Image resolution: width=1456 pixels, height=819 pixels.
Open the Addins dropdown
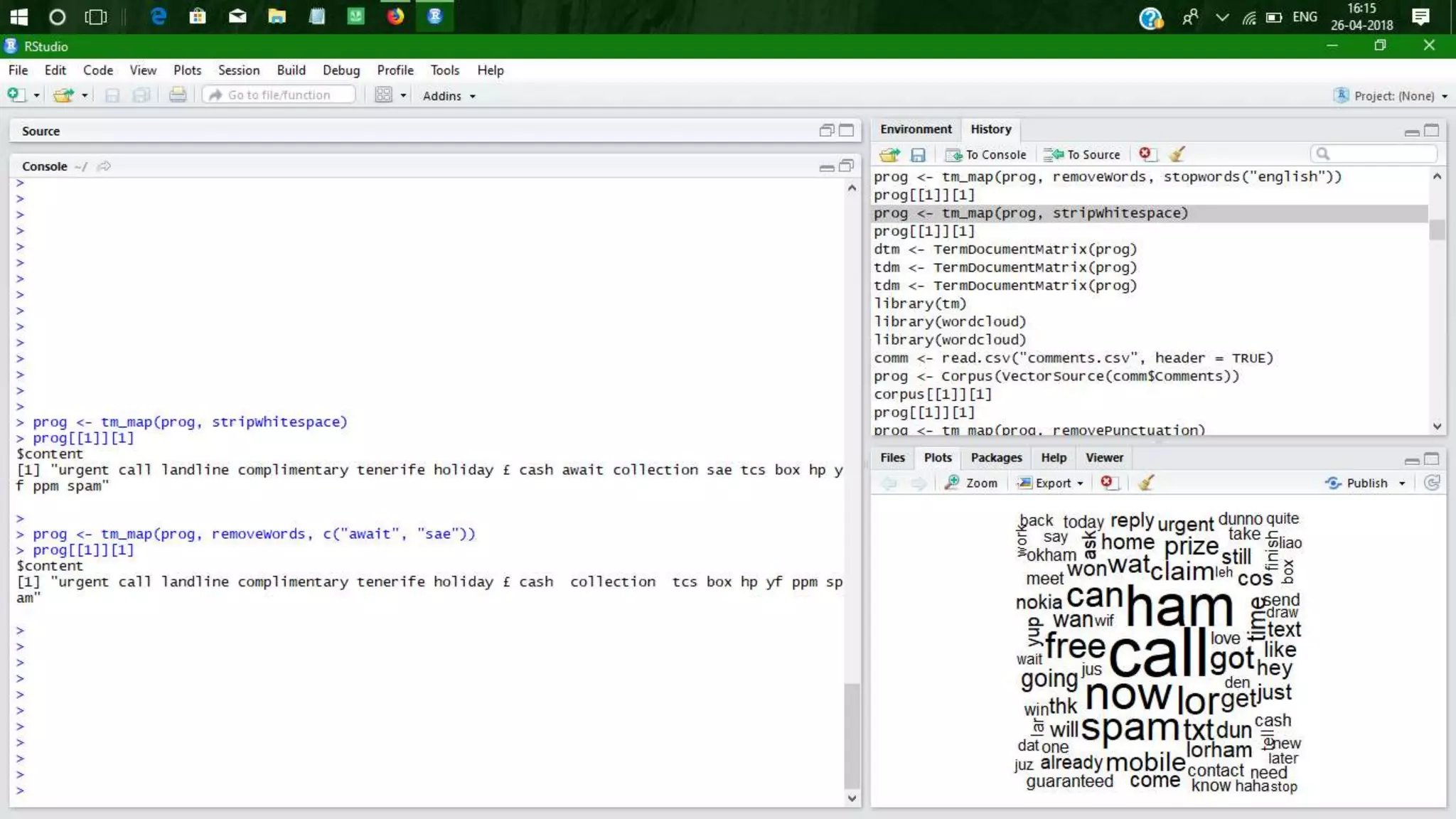coord(449,96)
